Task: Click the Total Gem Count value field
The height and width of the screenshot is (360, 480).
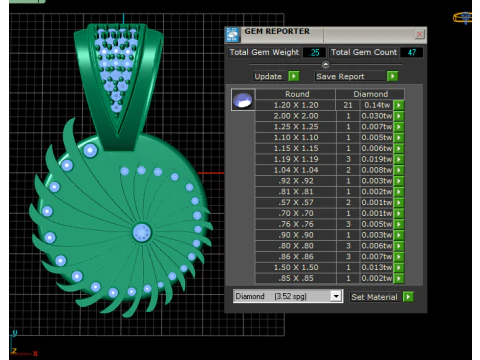Action: coord(412,52)
